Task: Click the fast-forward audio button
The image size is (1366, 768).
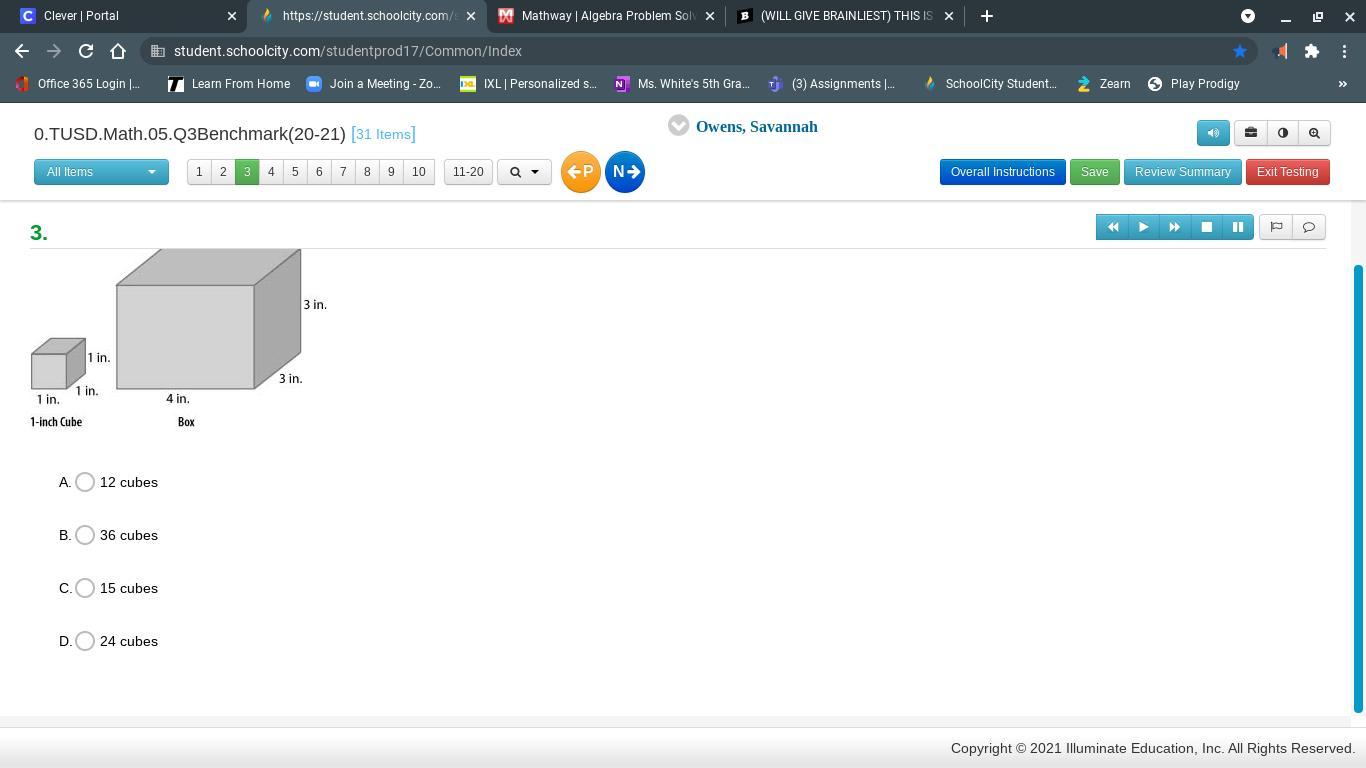Action: click(x=1175, y=227)
